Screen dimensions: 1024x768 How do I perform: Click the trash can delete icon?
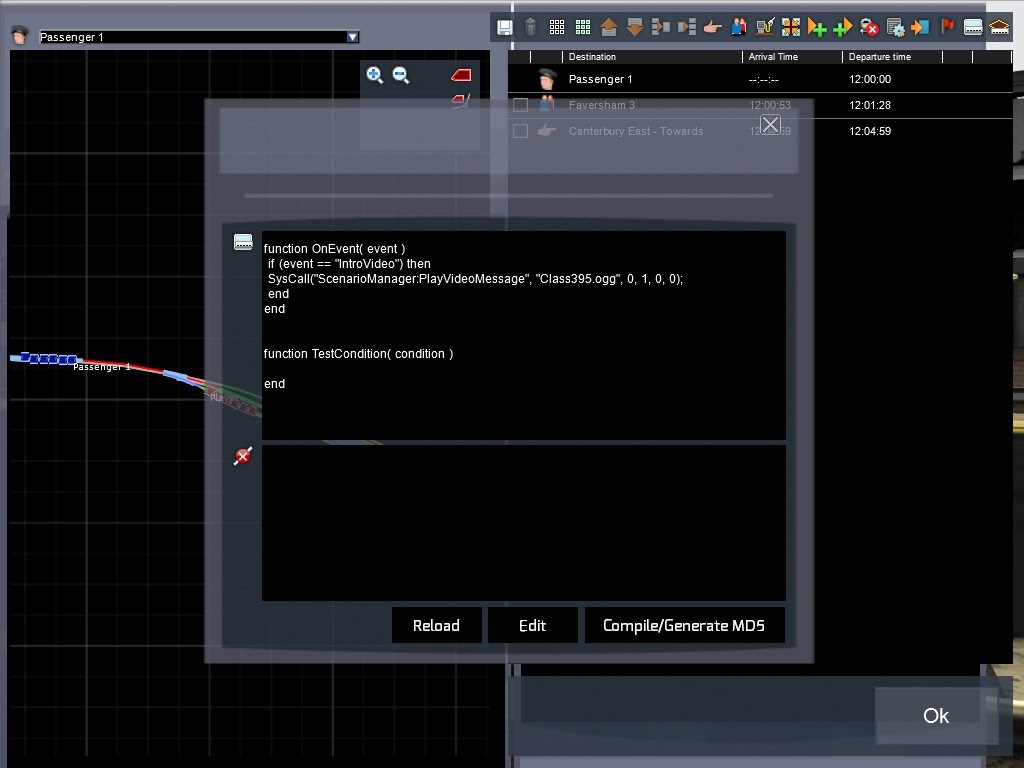(531, 28)
